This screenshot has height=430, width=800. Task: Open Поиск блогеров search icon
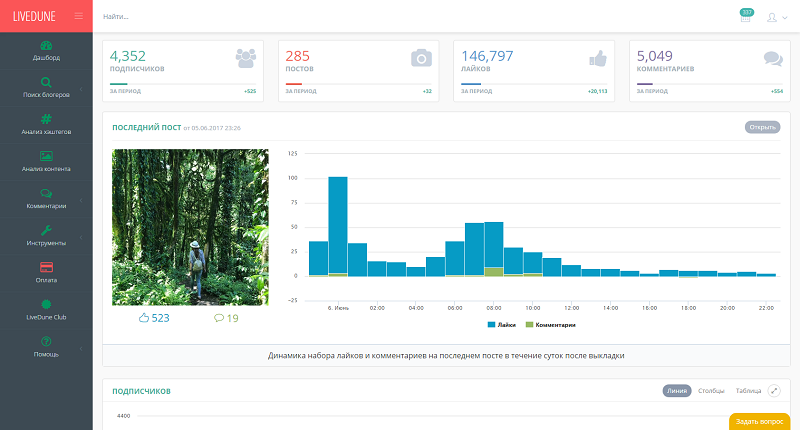click(x=46, y=83)
